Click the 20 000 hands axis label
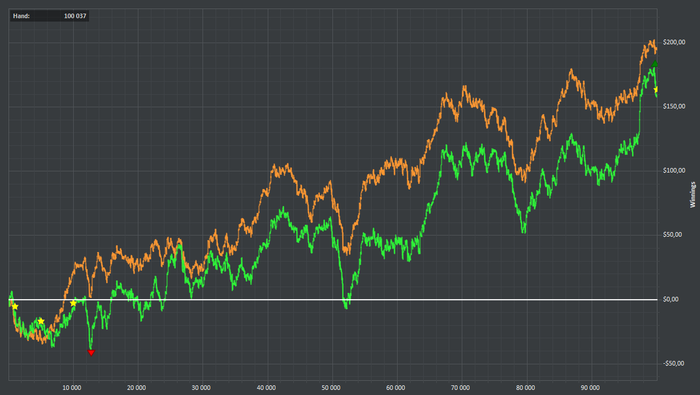The width and height of the screenshot is (700, 395). pos(137,388)
